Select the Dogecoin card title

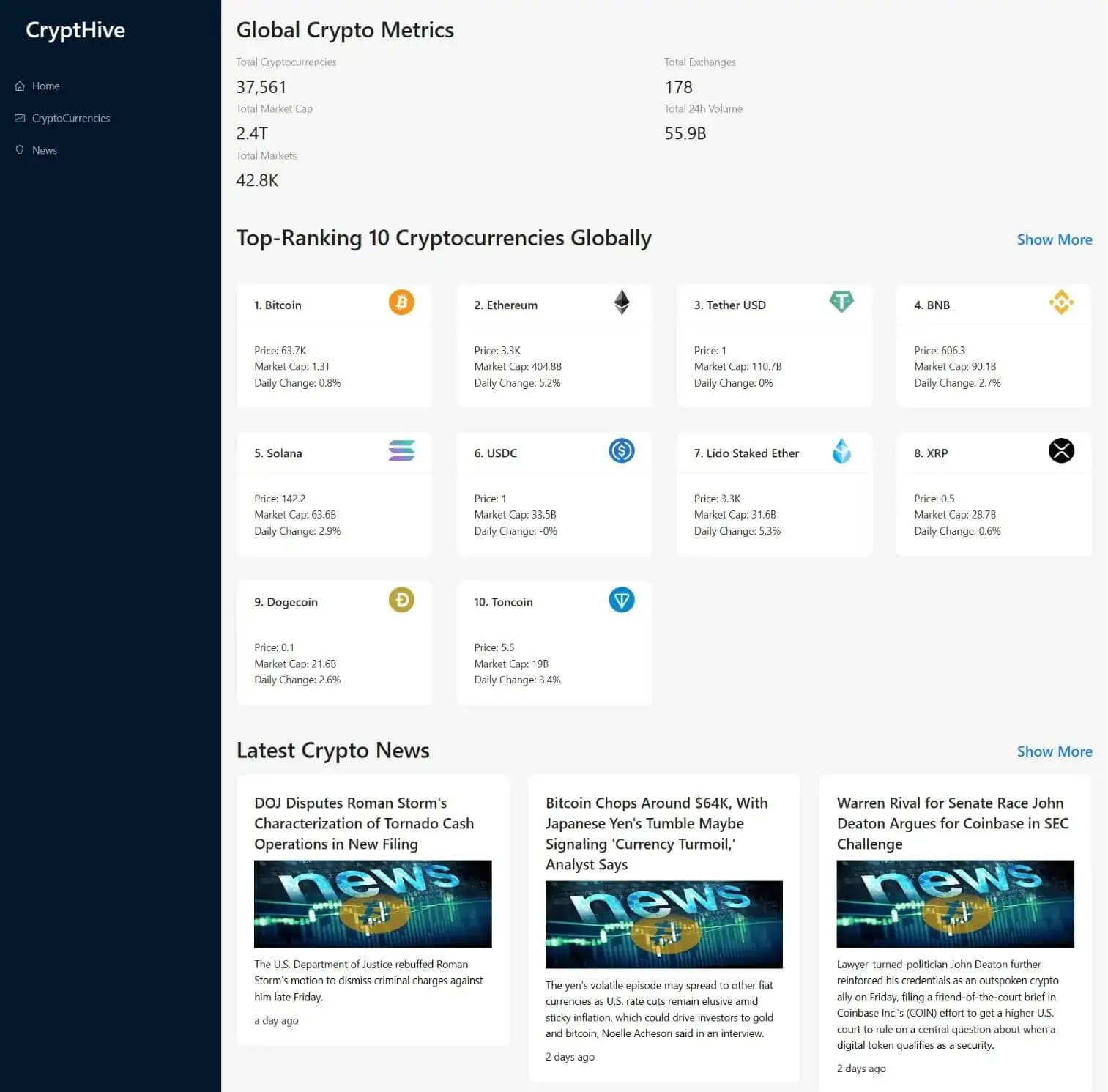pos(286,602)
